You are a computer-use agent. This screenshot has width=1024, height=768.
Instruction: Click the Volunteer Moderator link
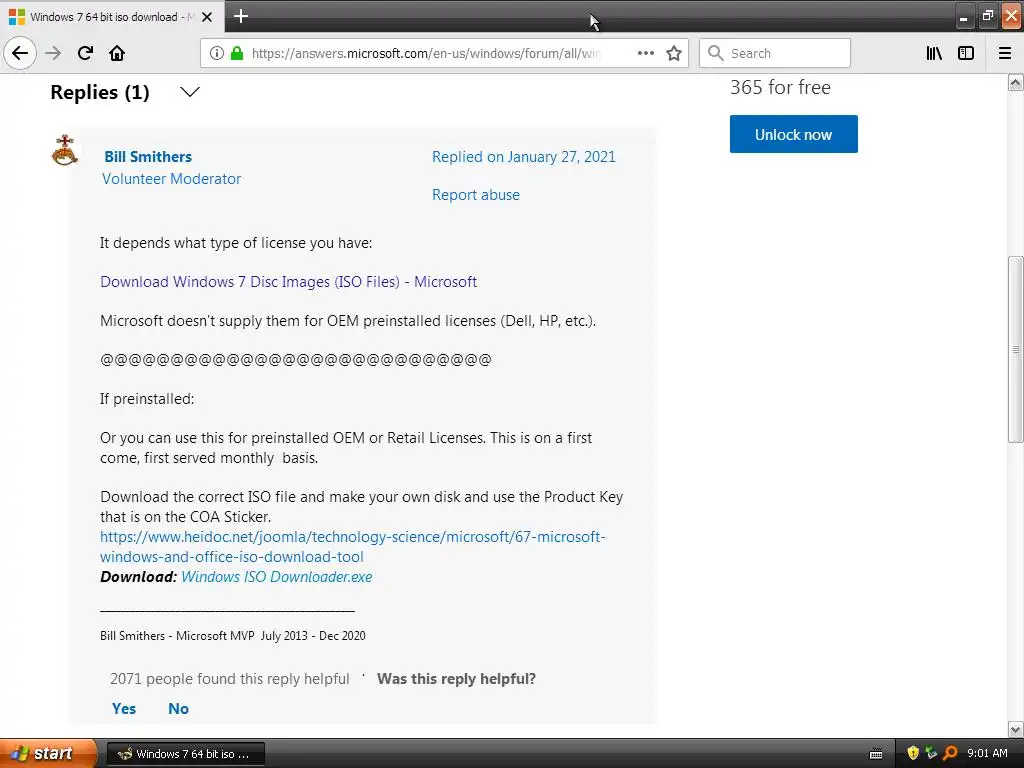[x=172, y=179]
